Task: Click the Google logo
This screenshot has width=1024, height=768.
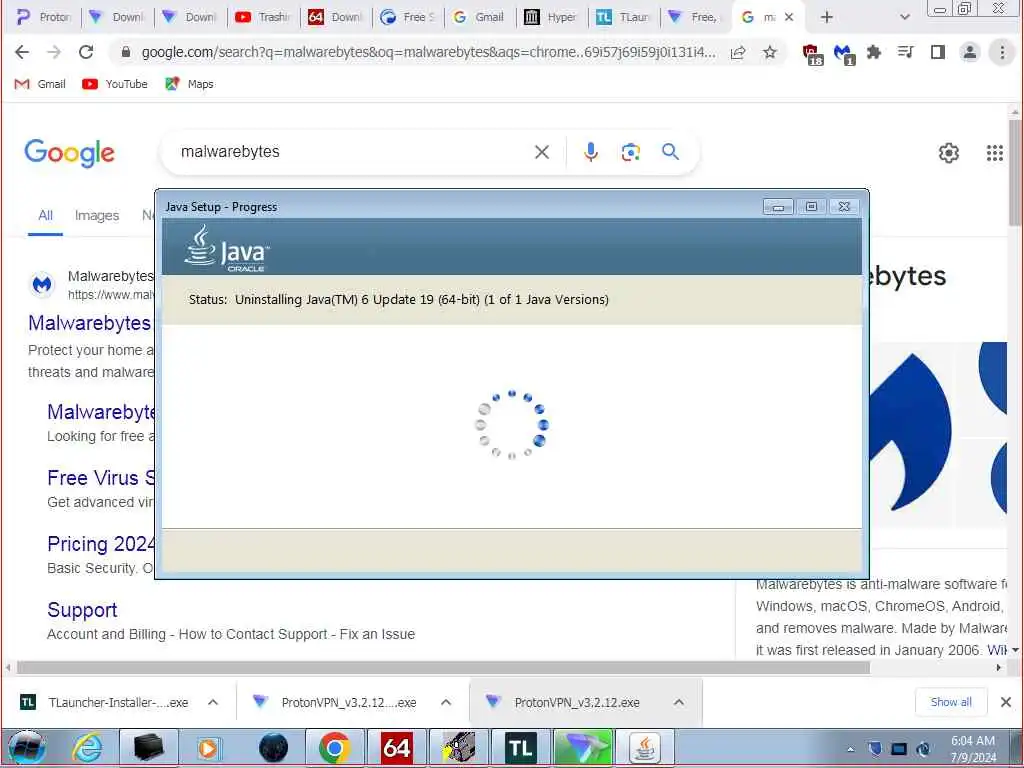Action: [x=69, y=153]
